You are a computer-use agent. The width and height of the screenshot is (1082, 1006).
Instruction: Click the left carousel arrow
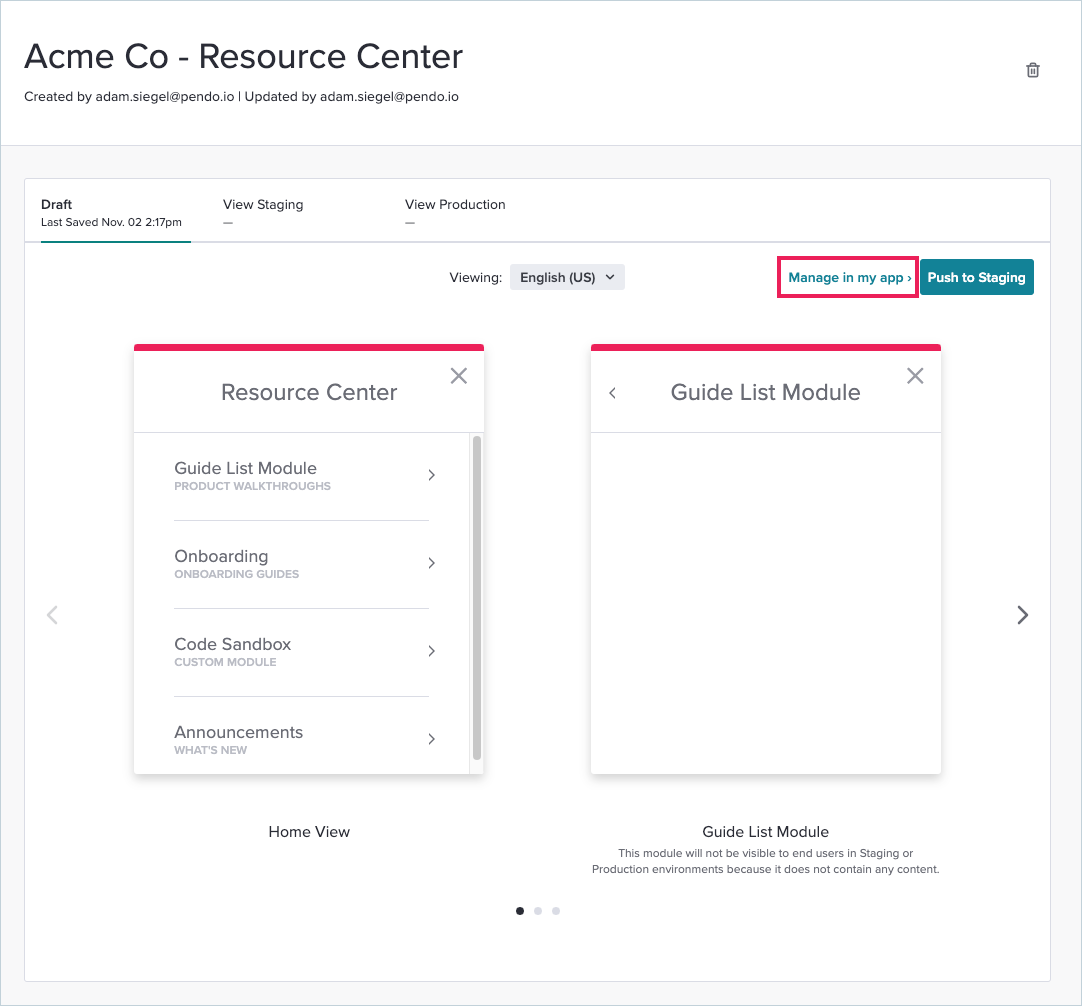click(x=52, y=614)
